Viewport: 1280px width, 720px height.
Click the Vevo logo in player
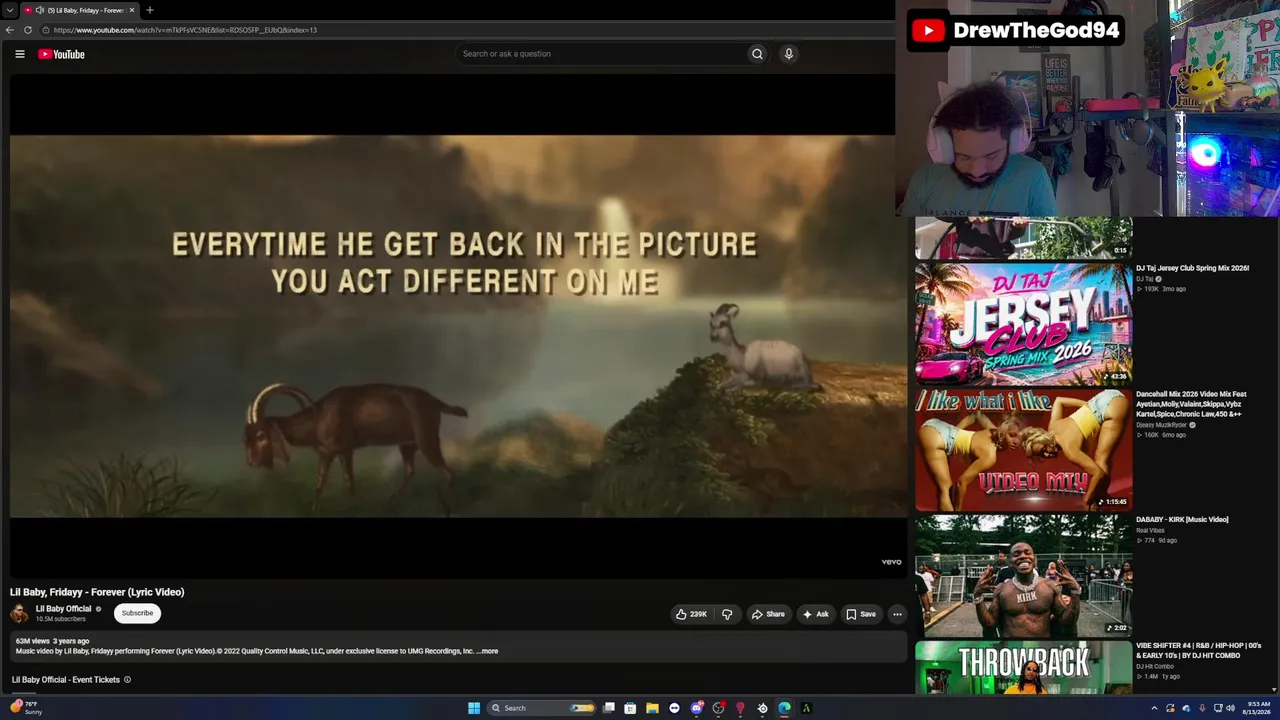pyautogui.click(x=891, y=562)
